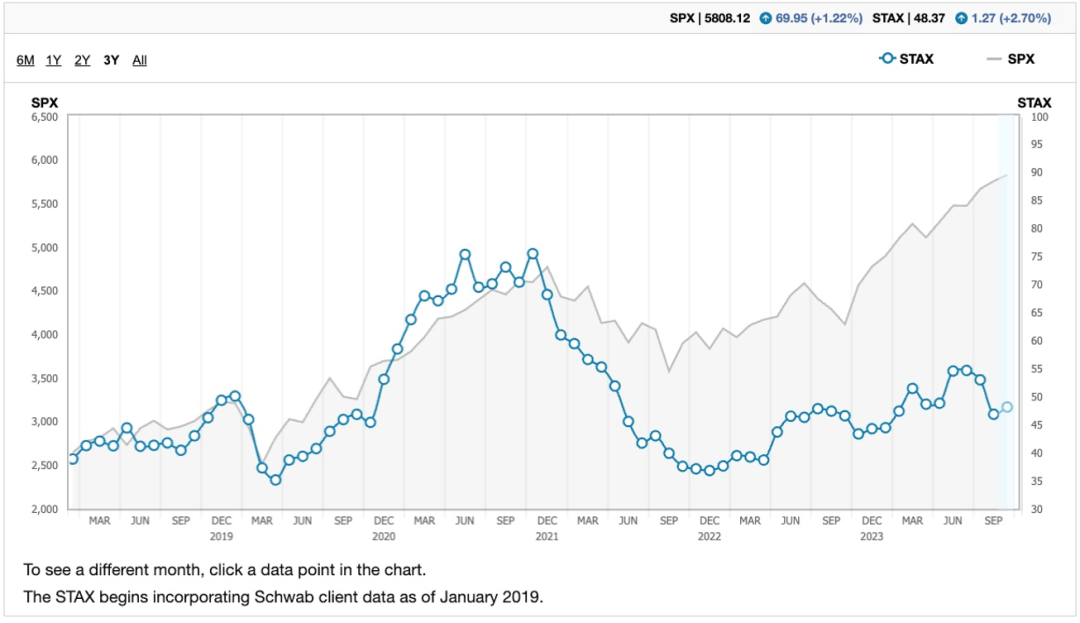Switch chart to the 1Y range
This screenshot has width=1080, height=623.
point(54,60)
